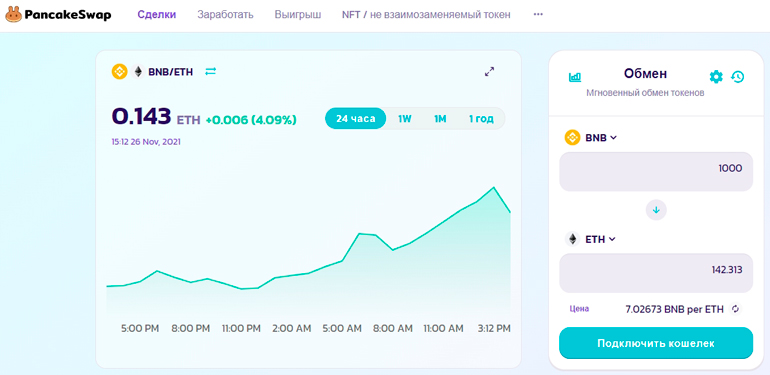Select the 24 часа chart range
This screenshot has height=375, width=770.
[x=356, y=118]
